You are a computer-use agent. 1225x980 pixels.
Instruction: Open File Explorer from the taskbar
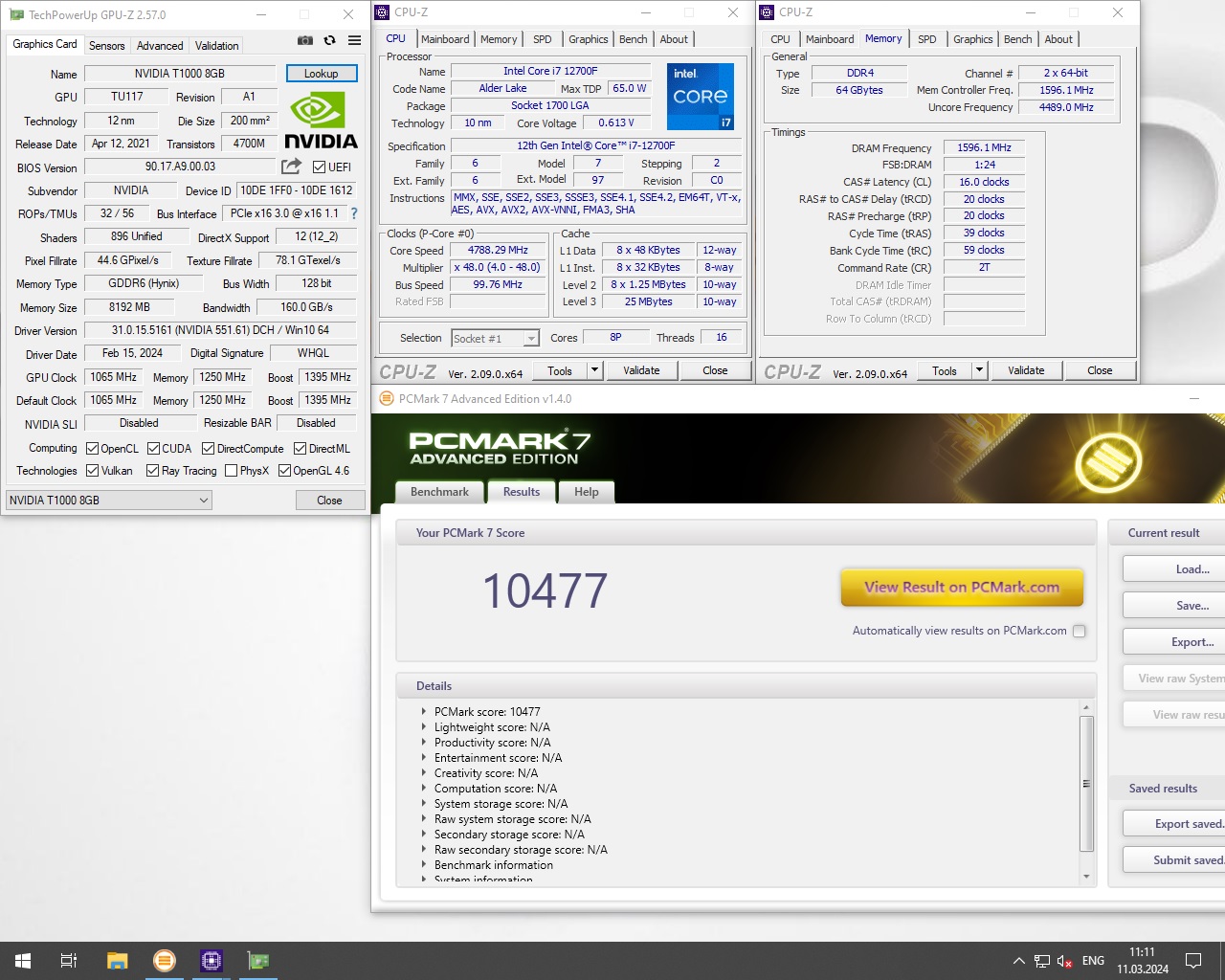(117, 961)
